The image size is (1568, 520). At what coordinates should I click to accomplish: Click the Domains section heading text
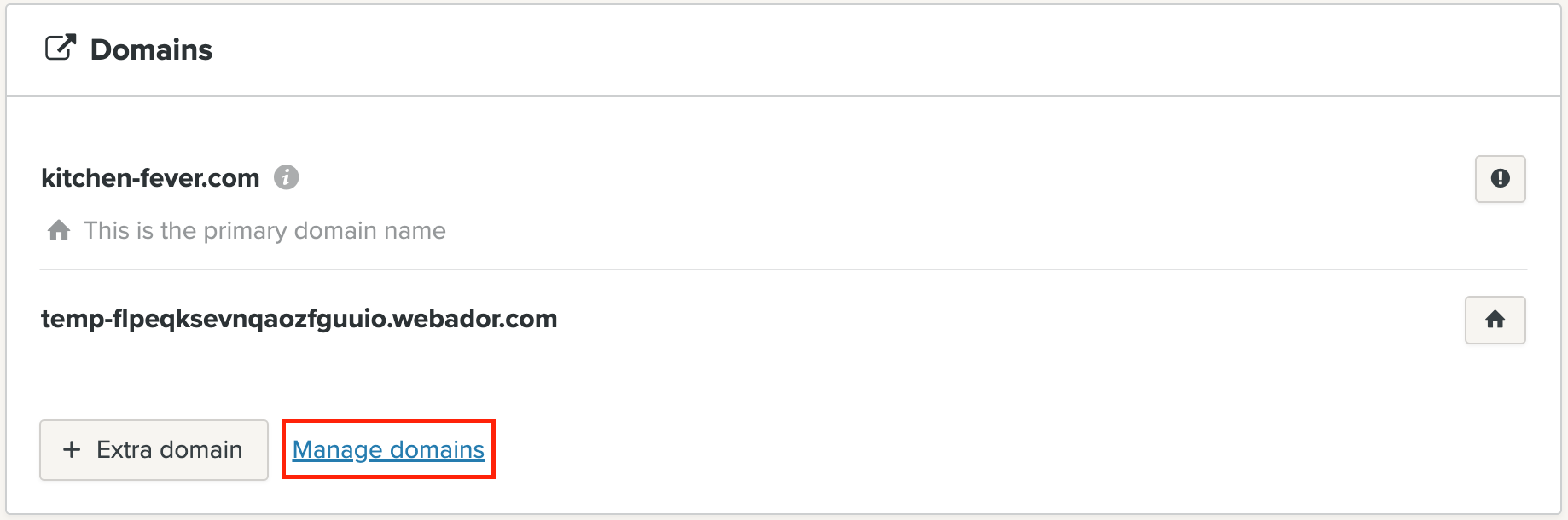(151, 49)
